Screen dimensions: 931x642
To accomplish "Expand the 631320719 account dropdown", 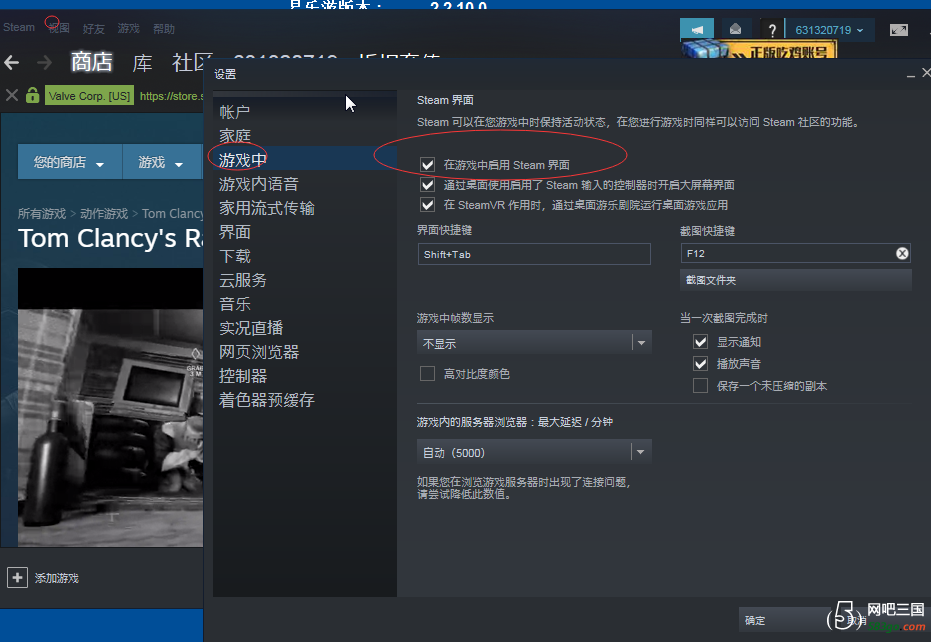I will point(829,30).
